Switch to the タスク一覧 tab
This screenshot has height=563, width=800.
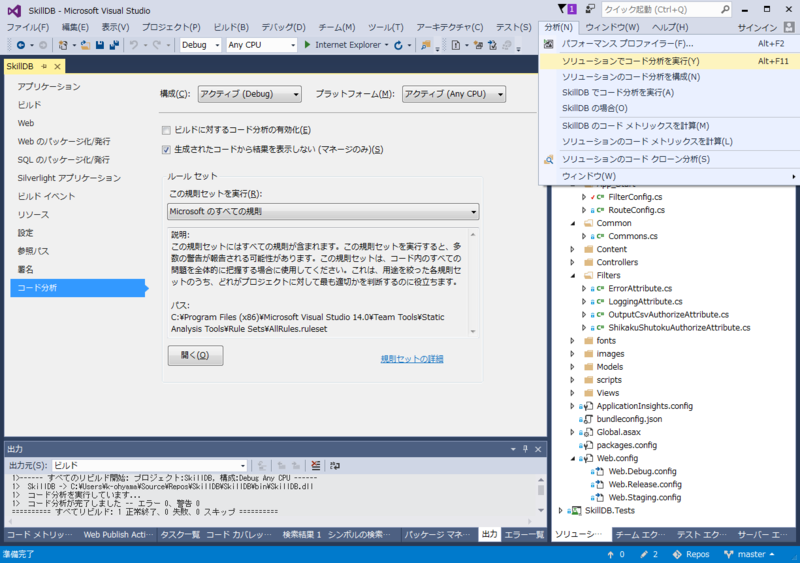[180, 534]
